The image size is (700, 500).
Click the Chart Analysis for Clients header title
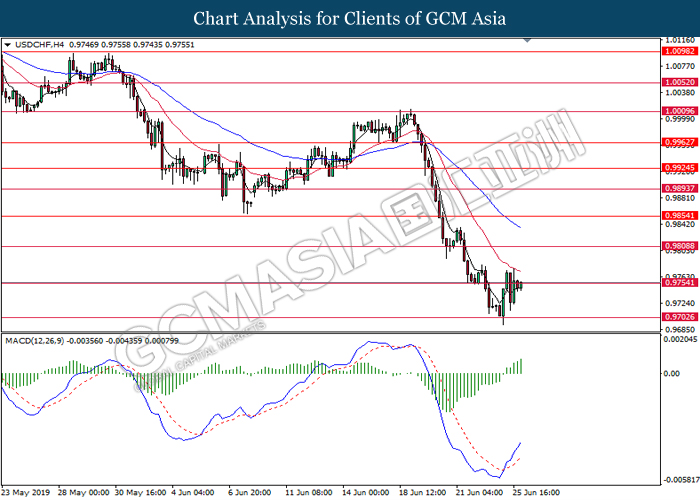pyautogui.click(x=350, y=18)
